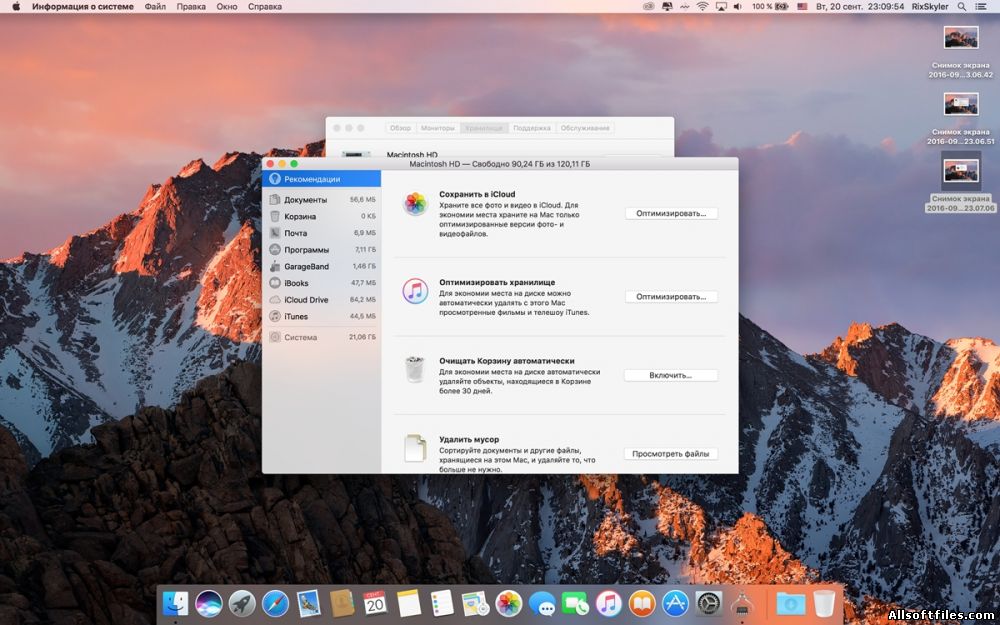Click Photos icon beside Сохранить в iCloud
The height and width of the screenshot is (625, 1000).
click(x=415, y=204)
